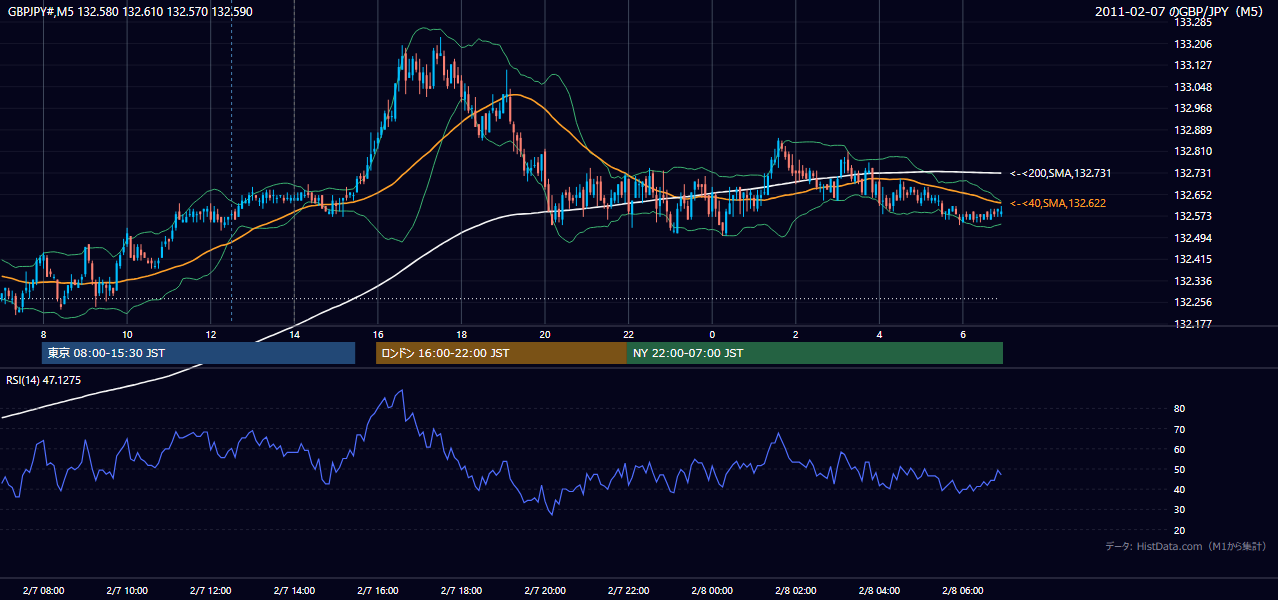The height and width of the screenshot is (600, 1278).
Task: Click hour tick 6 below the price chart
Action: click(x=962, y=333)
